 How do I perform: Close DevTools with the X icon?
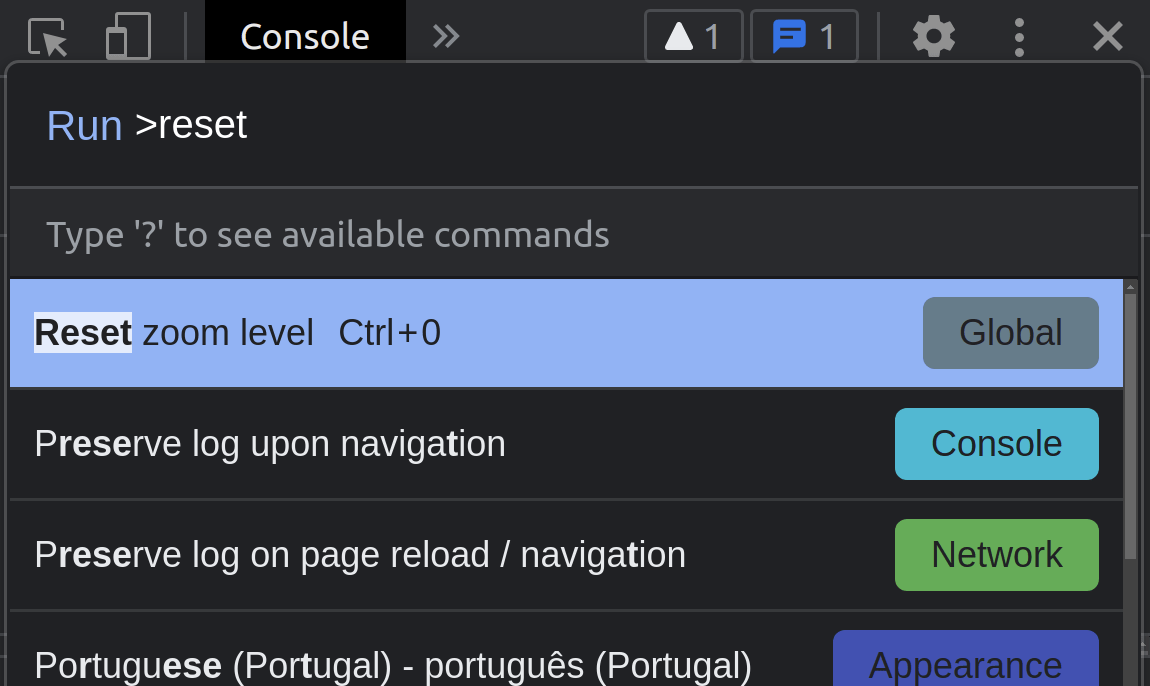tap(1107, 36)
